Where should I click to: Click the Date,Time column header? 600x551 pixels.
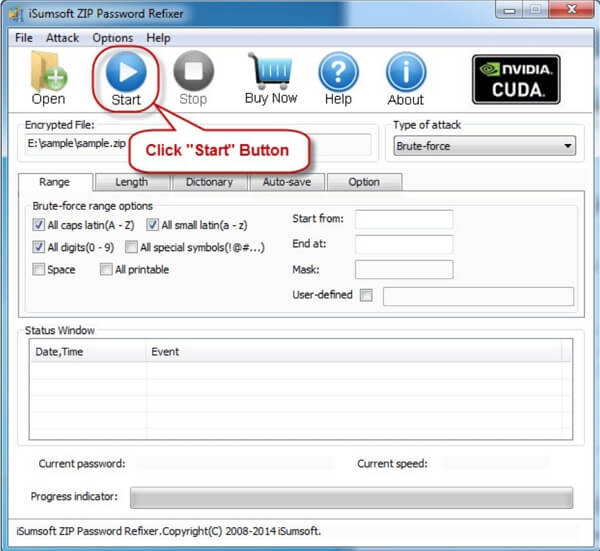click(88, 352)
